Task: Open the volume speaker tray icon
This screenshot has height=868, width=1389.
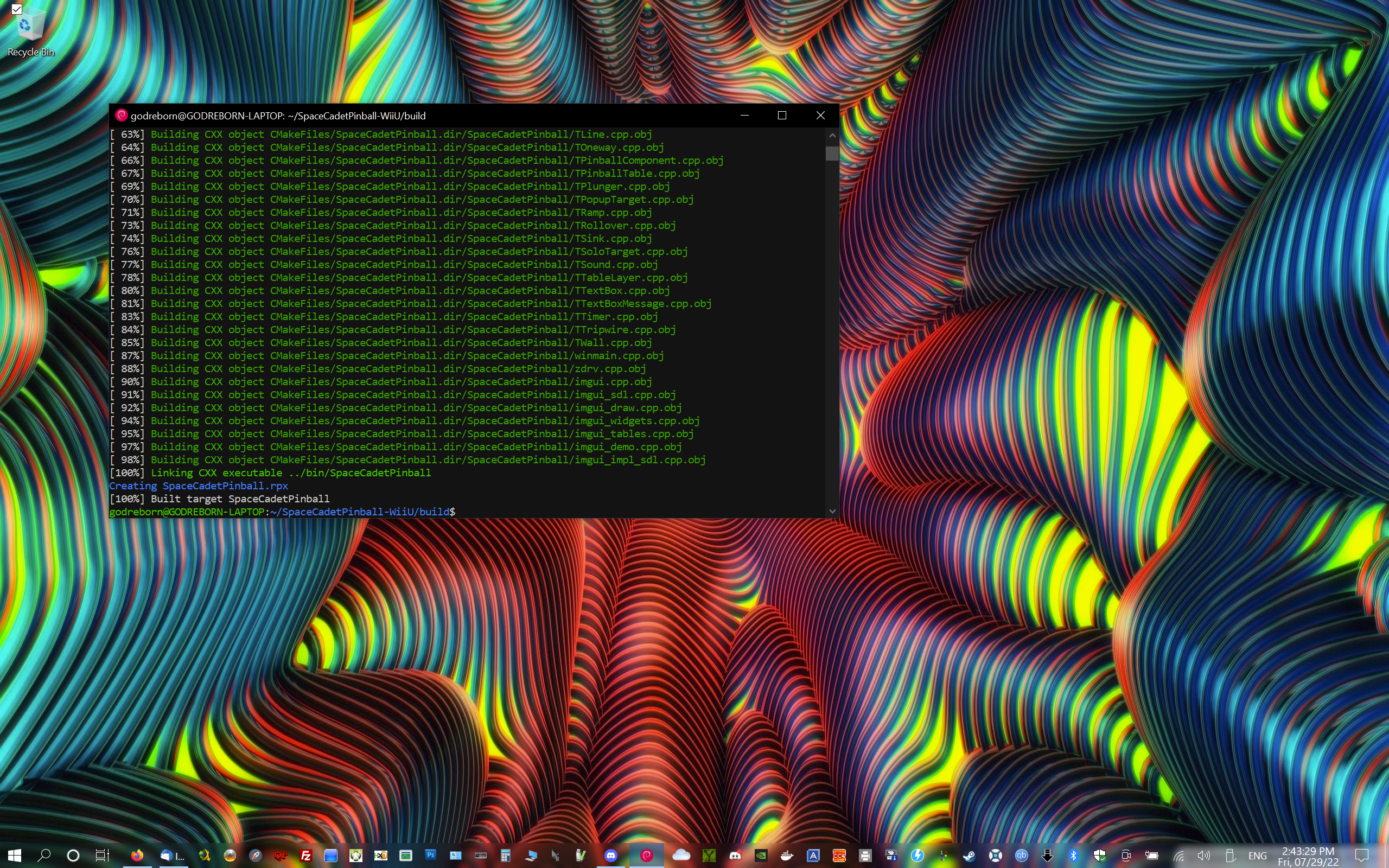Action: pos(1203,856)
